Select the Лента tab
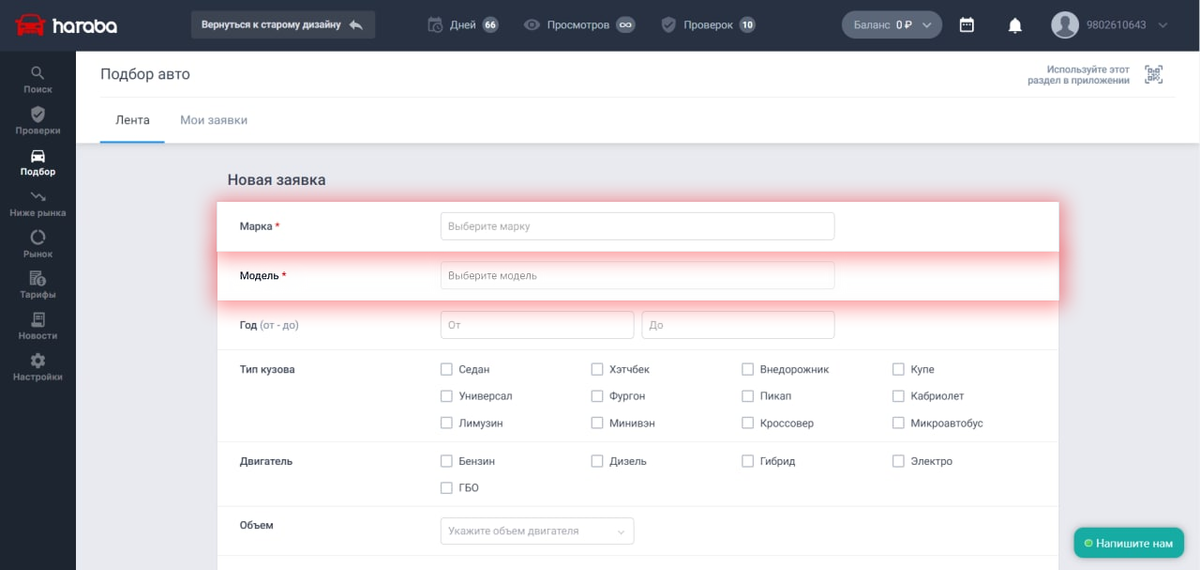Image resolution: width=1200 pixels, height=570 pixels. point(133,120)
